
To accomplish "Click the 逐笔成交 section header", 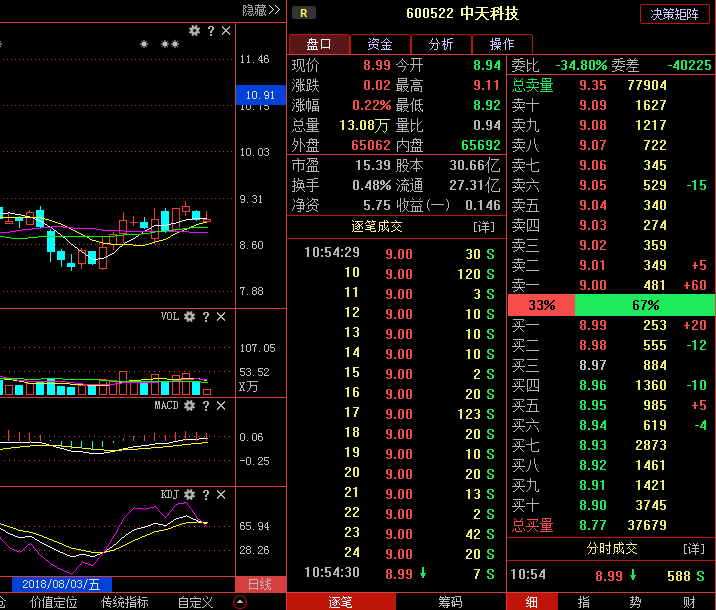I will coord(377,227).
